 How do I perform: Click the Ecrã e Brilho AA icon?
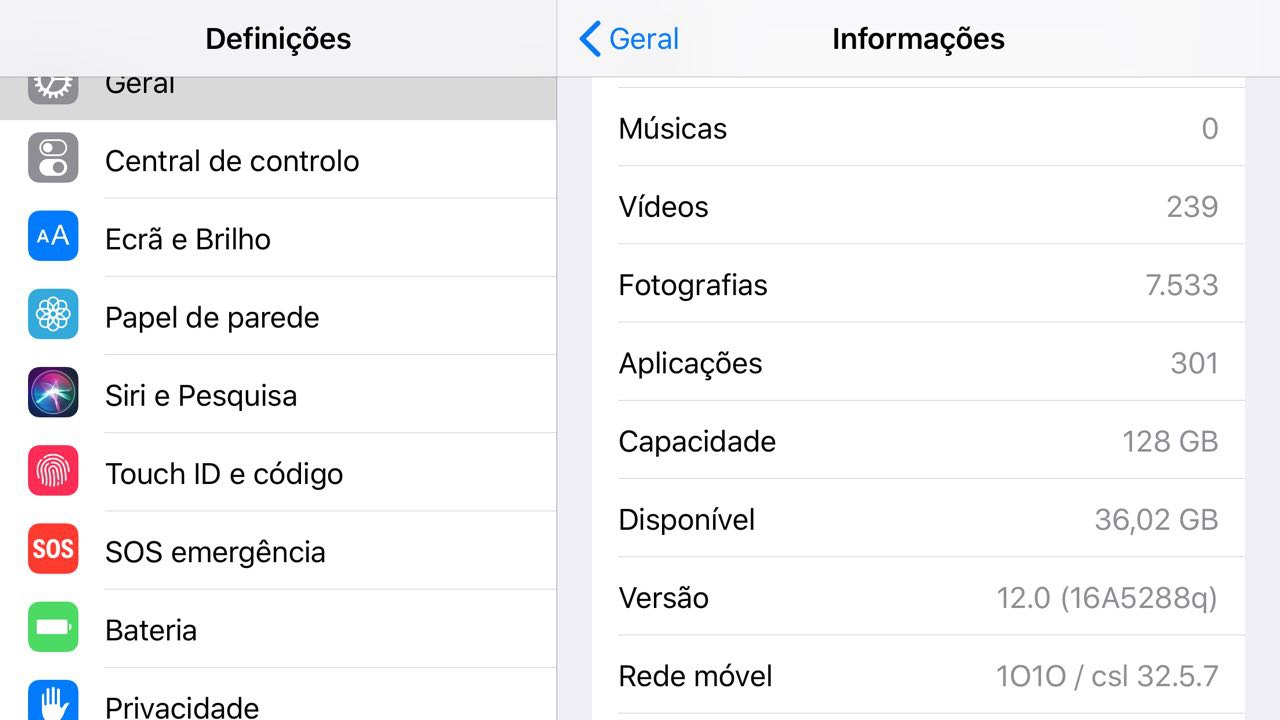click(x=53, y=236)
